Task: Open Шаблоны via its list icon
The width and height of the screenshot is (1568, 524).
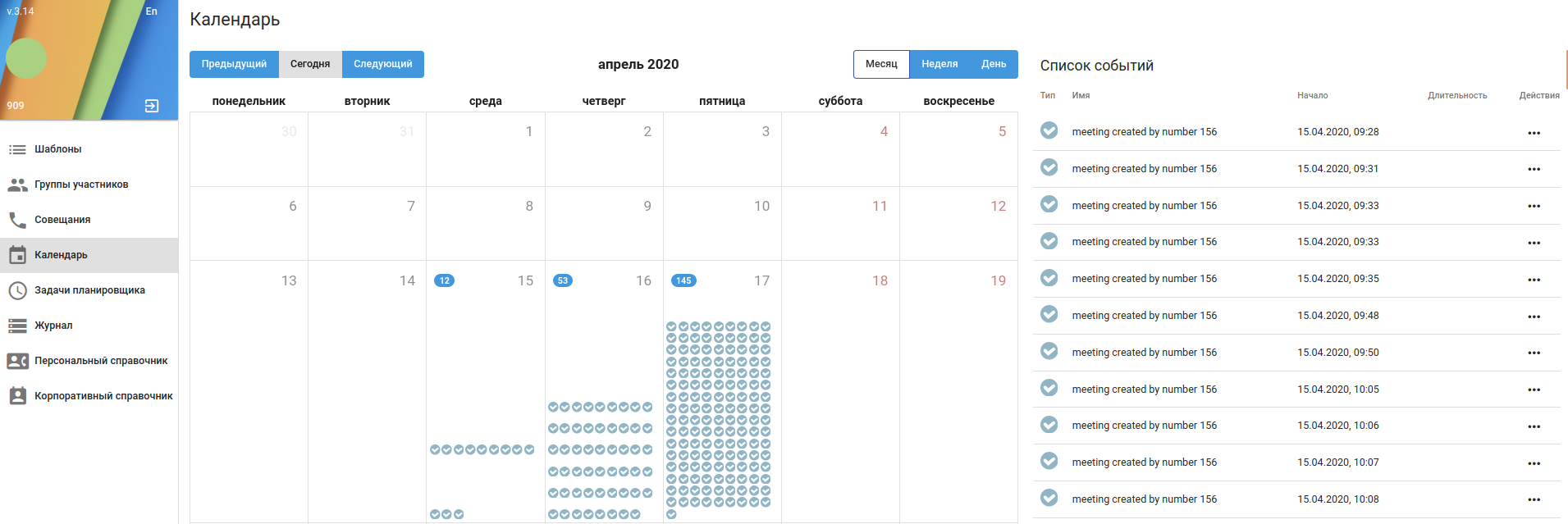Action: tap(17, 149)
